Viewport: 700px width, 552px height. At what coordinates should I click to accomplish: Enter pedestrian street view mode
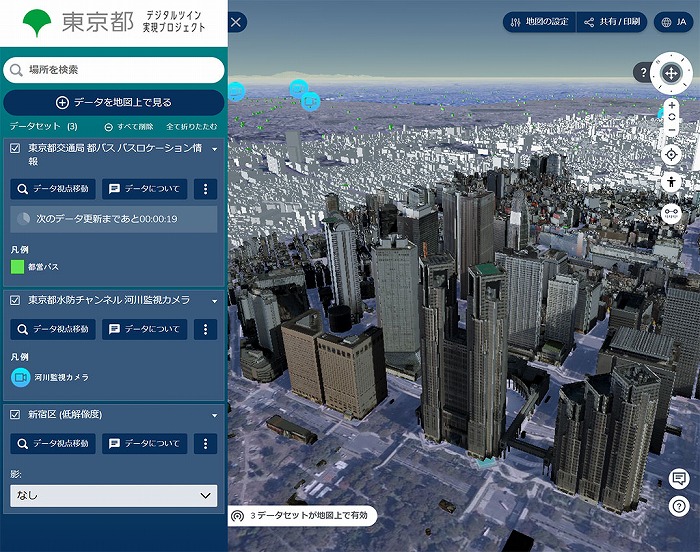point(671,182)
